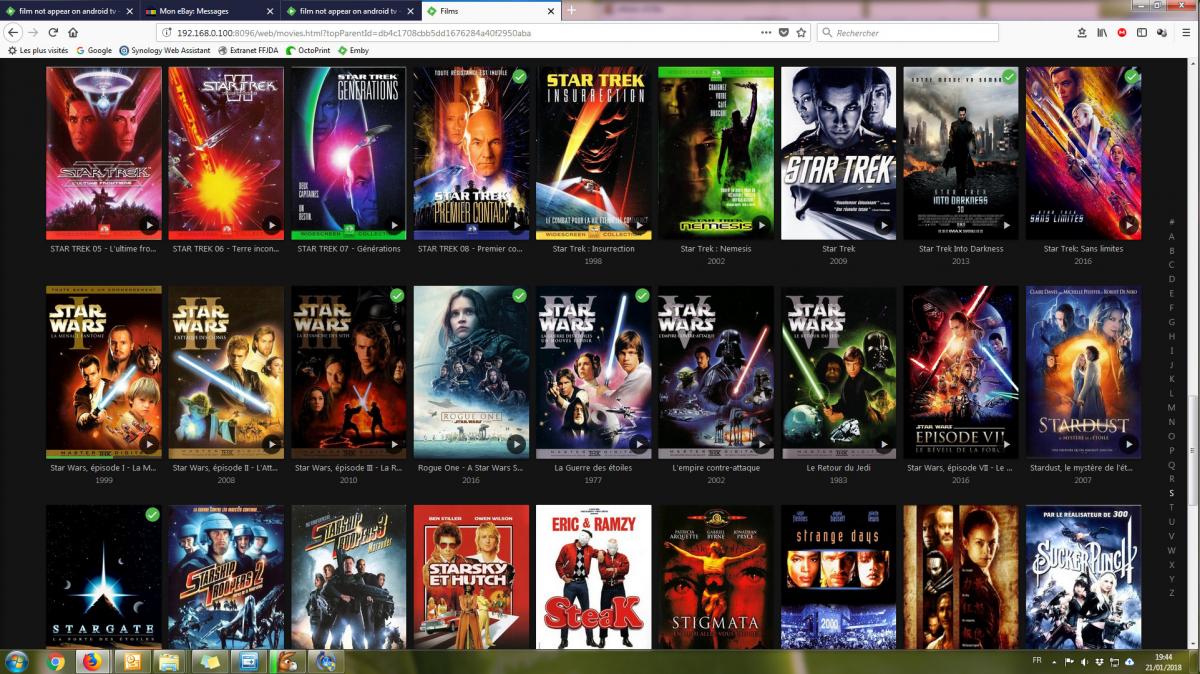This screenshot has width=1200, height=674.
Task: Click play icon on Star Wars épisode VII
Action: point(1006,444)
